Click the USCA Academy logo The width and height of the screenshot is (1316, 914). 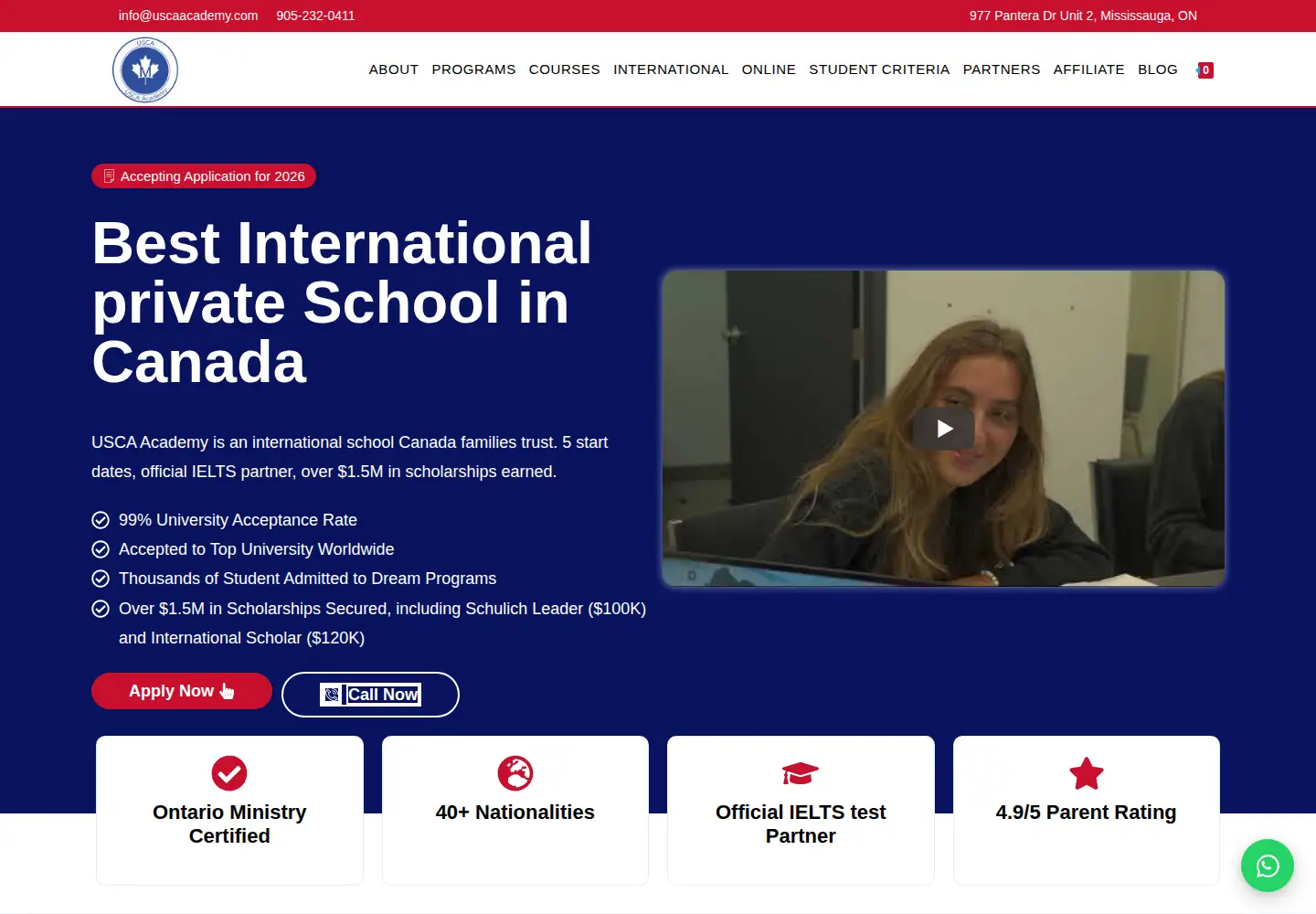point(145,69)
